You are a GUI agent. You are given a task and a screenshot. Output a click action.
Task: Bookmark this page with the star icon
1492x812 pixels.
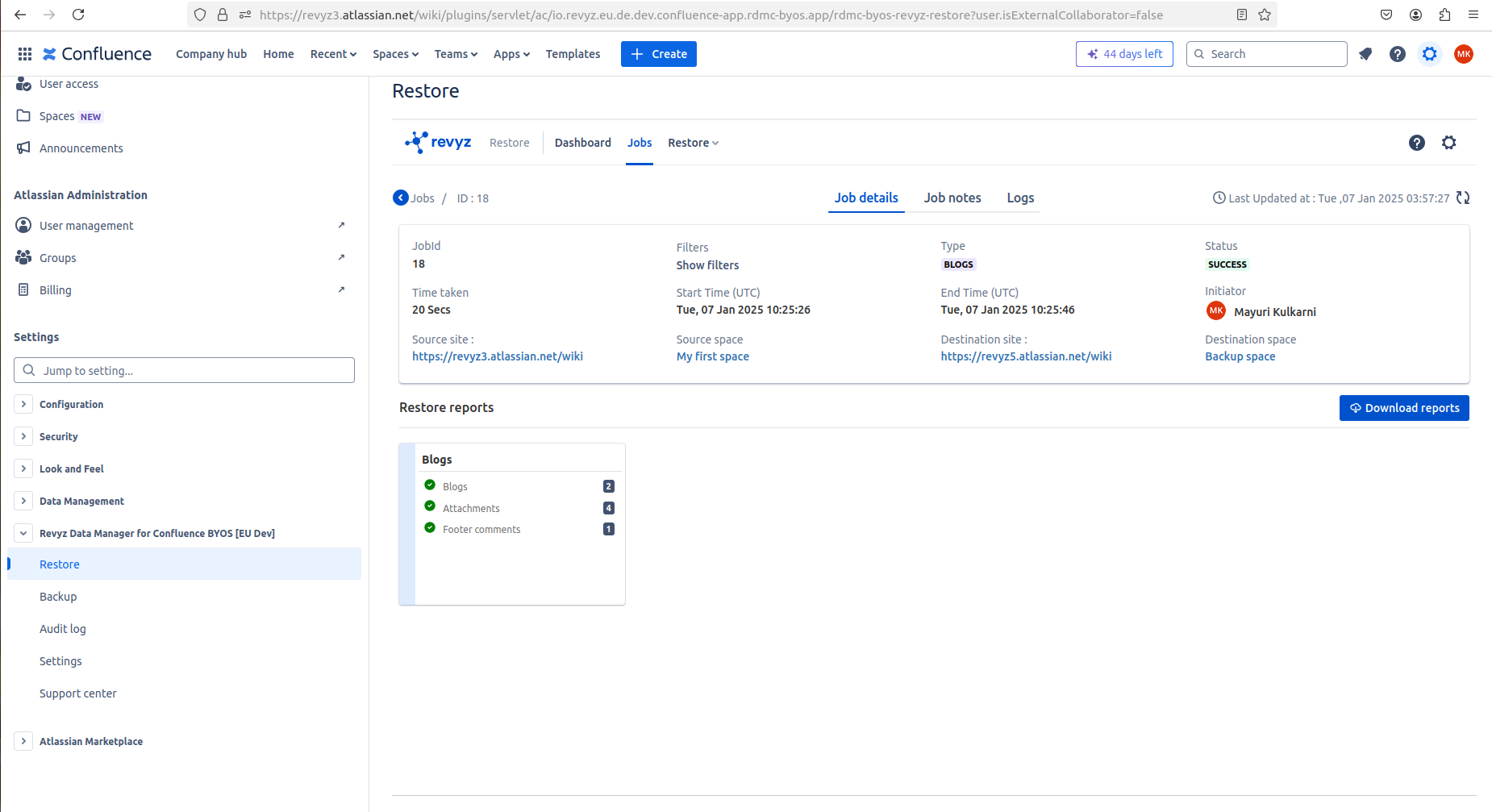click(1265, 15)
